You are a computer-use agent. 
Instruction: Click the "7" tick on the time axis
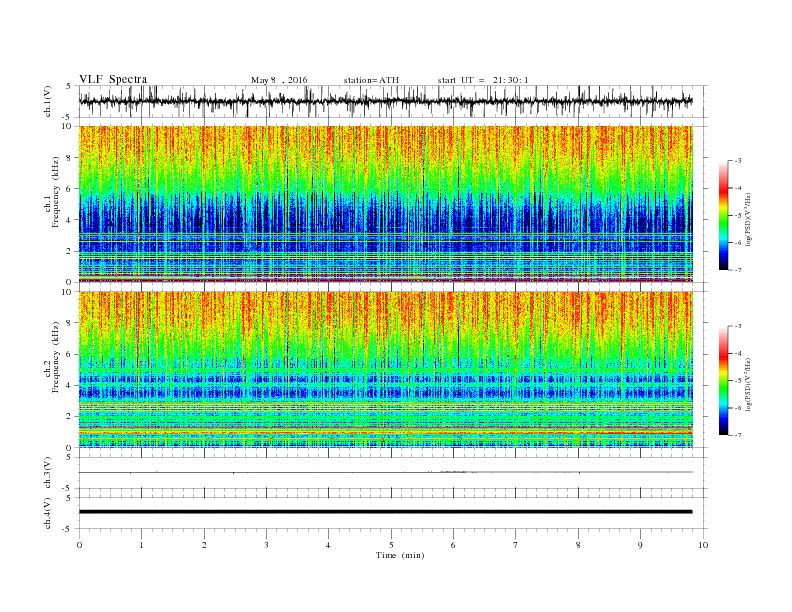516,545
